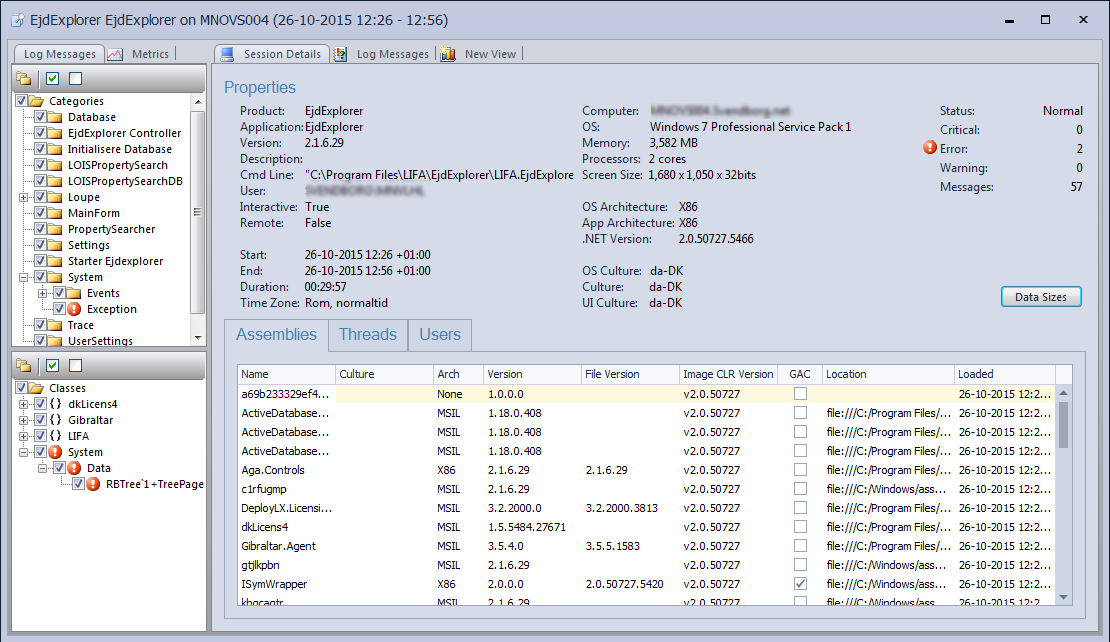The height and width of the screenshot is (642, 1110).
Task: Uncheck the Database category checkbox
Action: point(41,117)
